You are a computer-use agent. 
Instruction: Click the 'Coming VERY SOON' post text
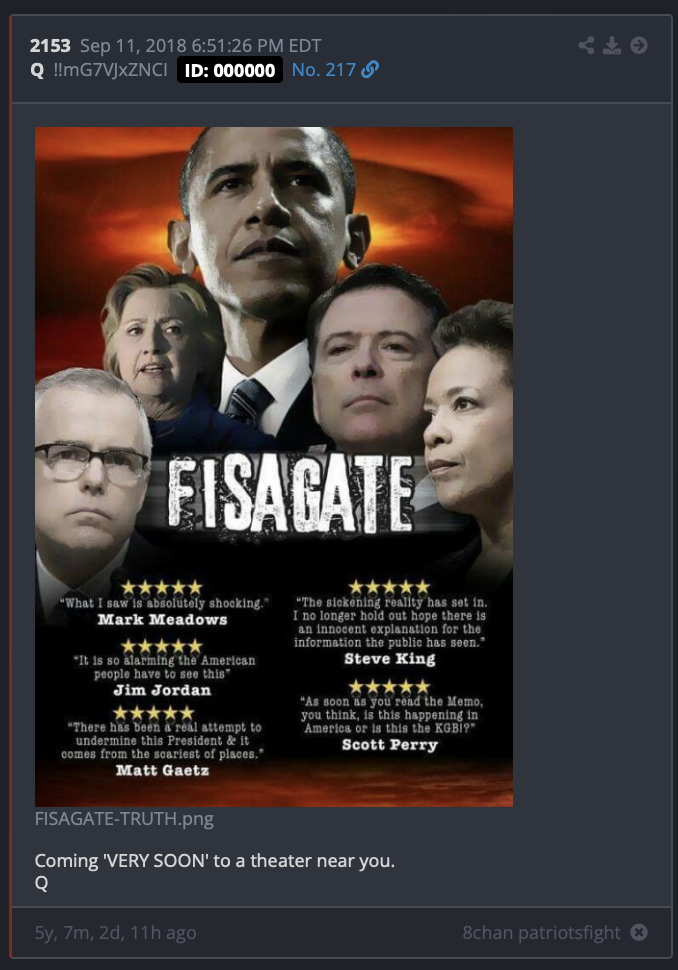215,861
